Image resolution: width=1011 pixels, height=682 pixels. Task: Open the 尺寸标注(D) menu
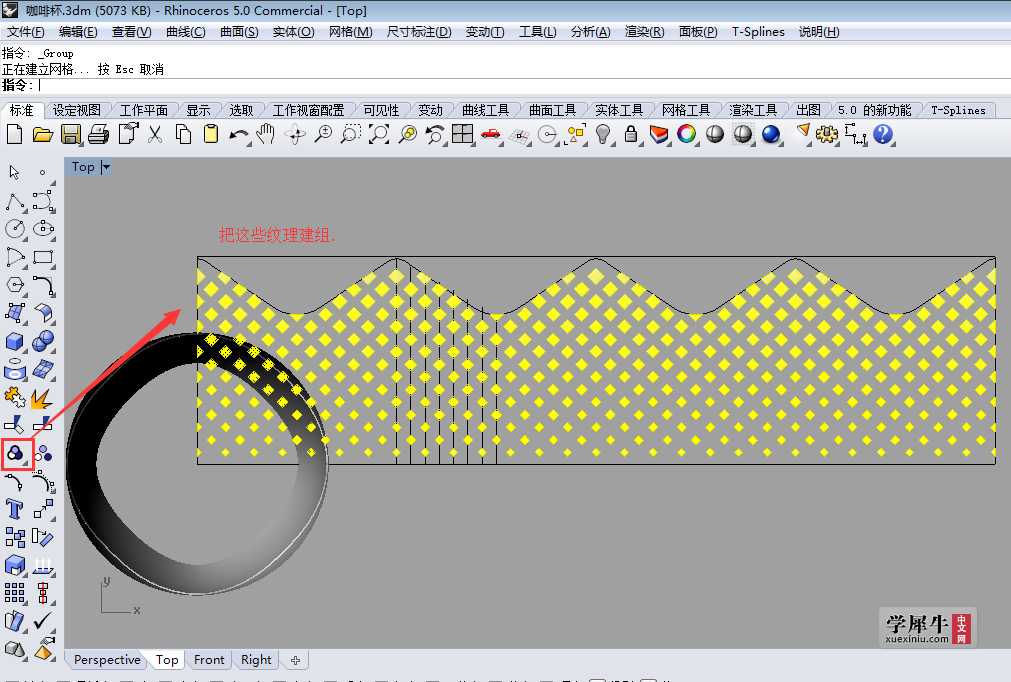pyautogui.click(x=419, y=32)
